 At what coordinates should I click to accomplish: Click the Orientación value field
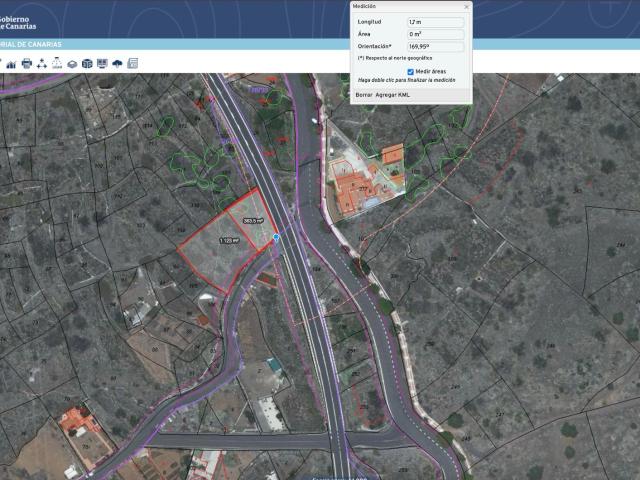434,46
